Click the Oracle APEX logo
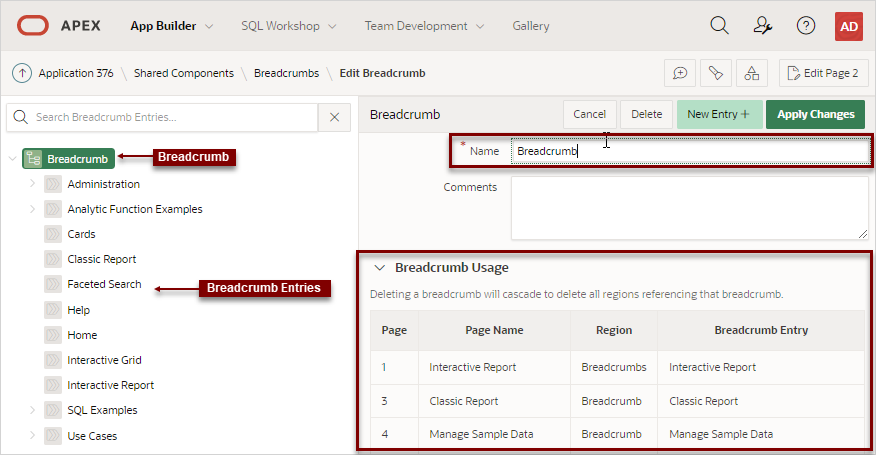 click(x=32, y=26)
